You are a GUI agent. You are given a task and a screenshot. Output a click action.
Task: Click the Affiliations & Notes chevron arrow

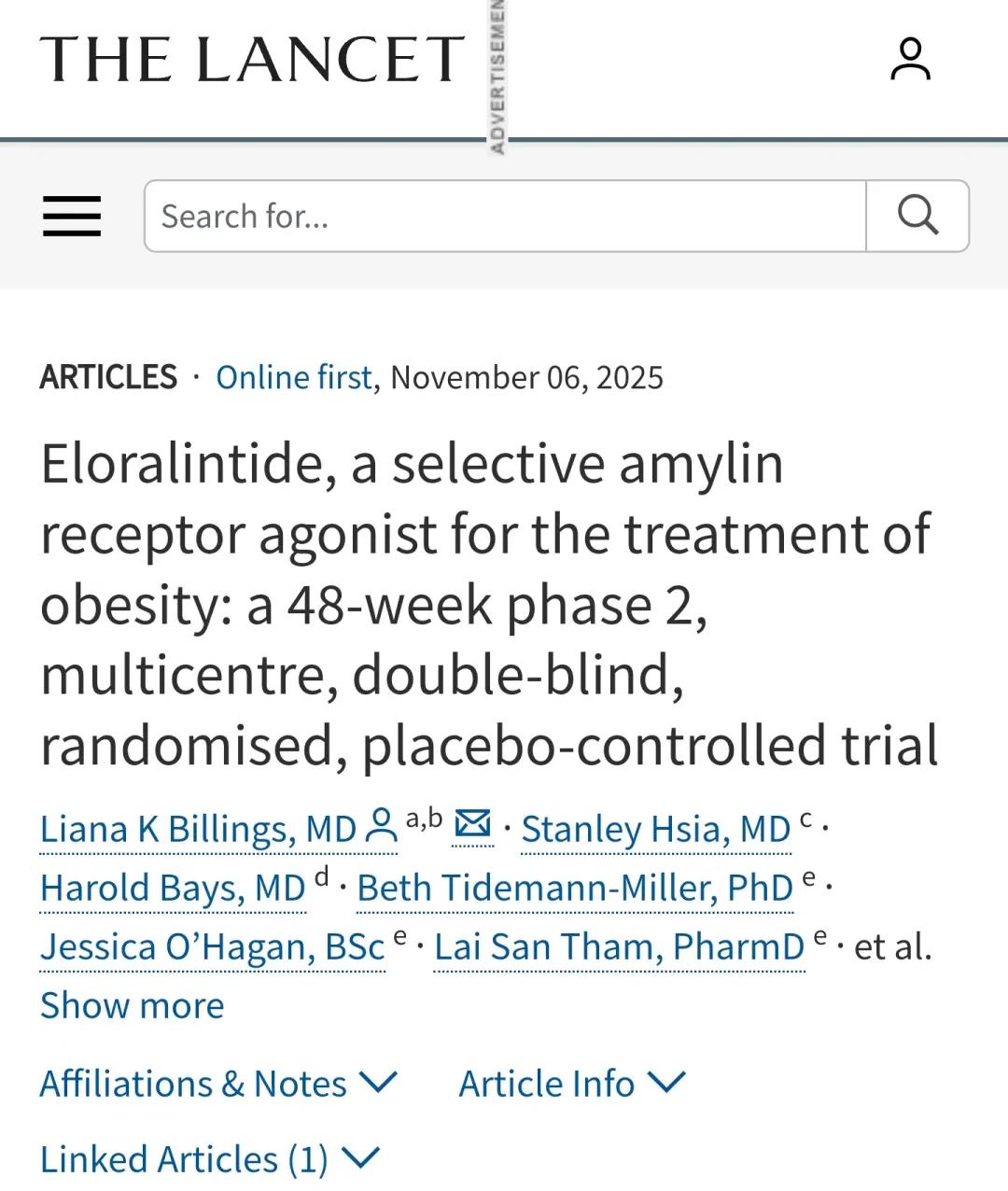coord(379,1083)
